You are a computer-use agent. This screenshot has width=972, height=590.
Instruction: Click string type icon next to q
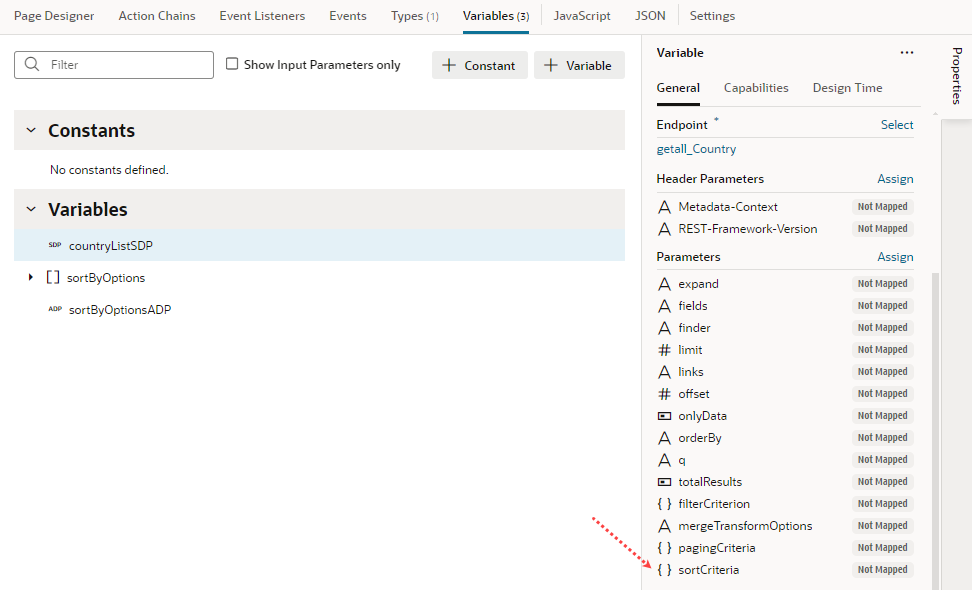click(665, 460)
